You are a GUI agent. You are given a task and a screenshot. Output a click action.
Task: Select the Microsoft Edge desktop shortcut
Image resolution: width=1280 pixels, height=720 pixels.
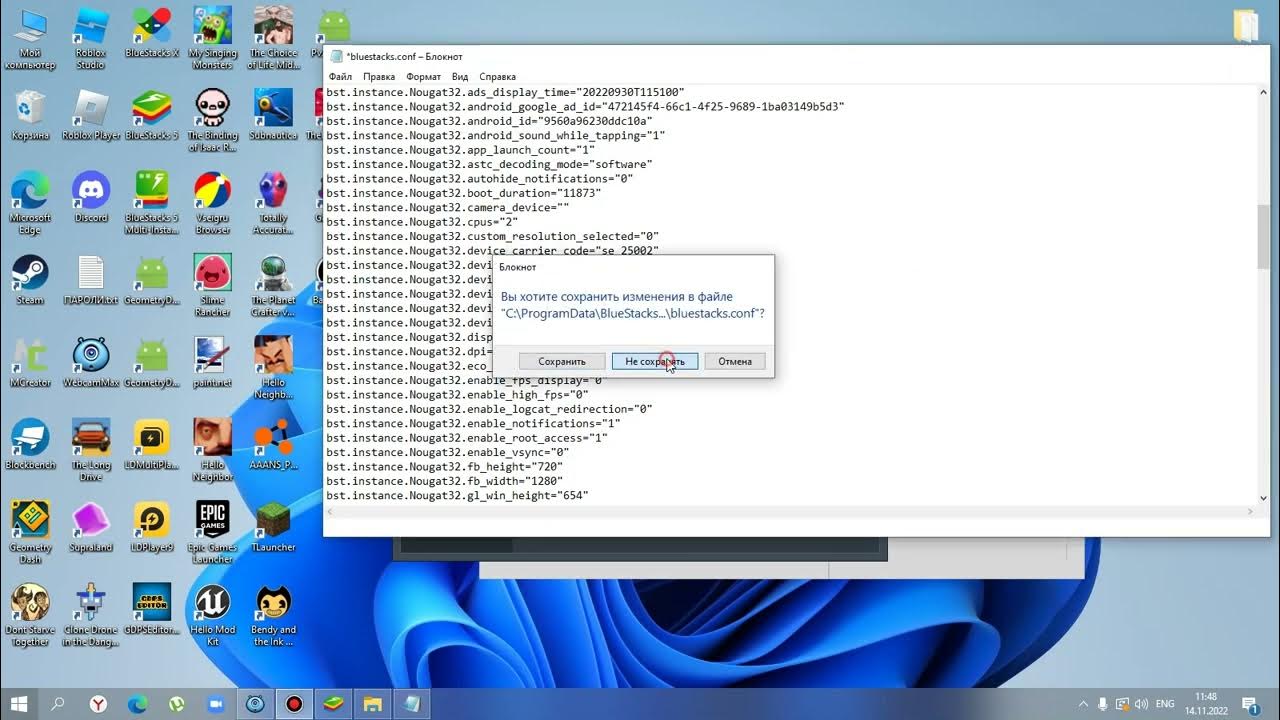pos(30,203)
